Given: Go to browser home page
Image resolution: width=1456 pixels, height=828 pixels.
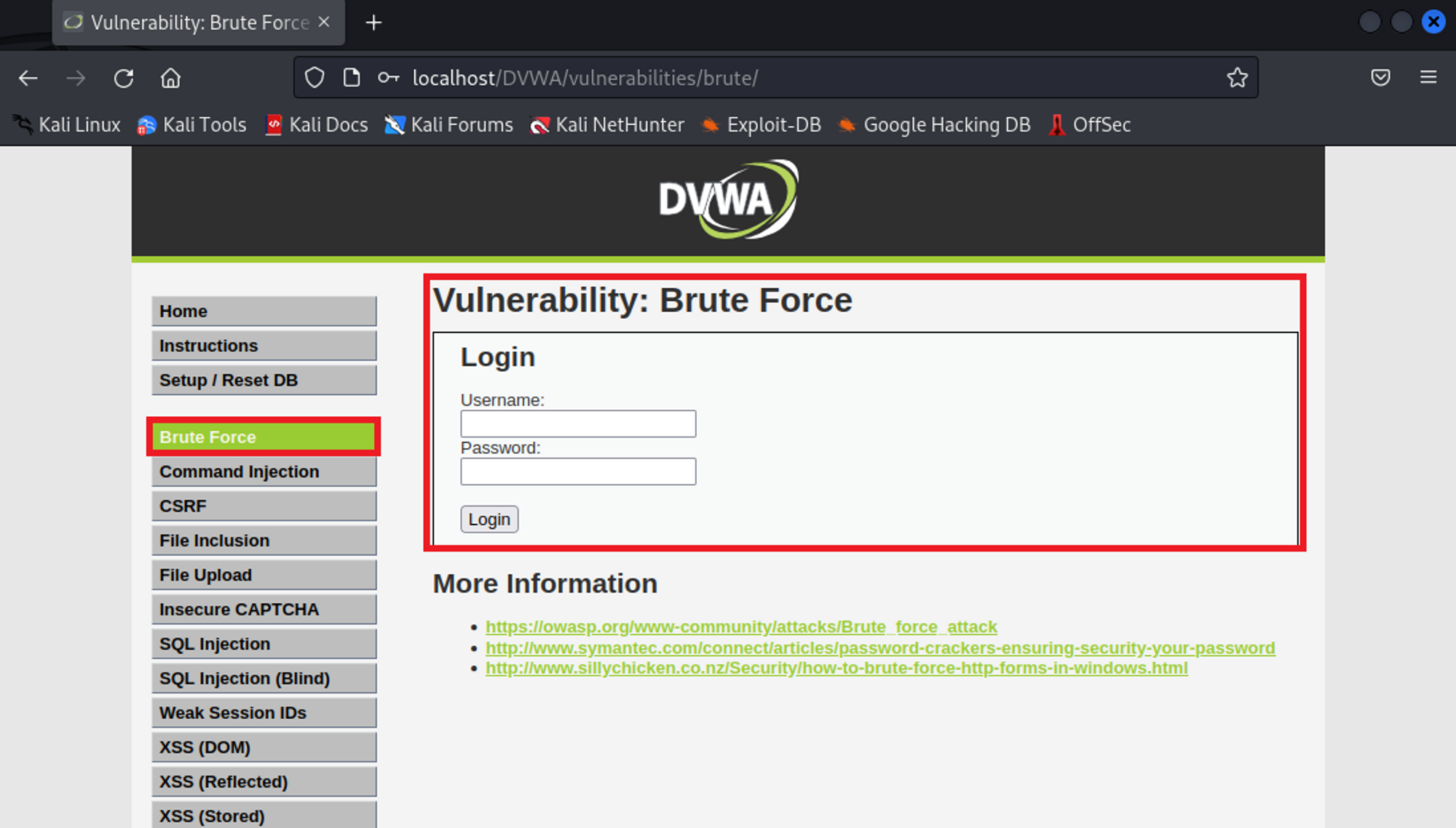Looking at the screenshot, I should [x=170, y=78].
